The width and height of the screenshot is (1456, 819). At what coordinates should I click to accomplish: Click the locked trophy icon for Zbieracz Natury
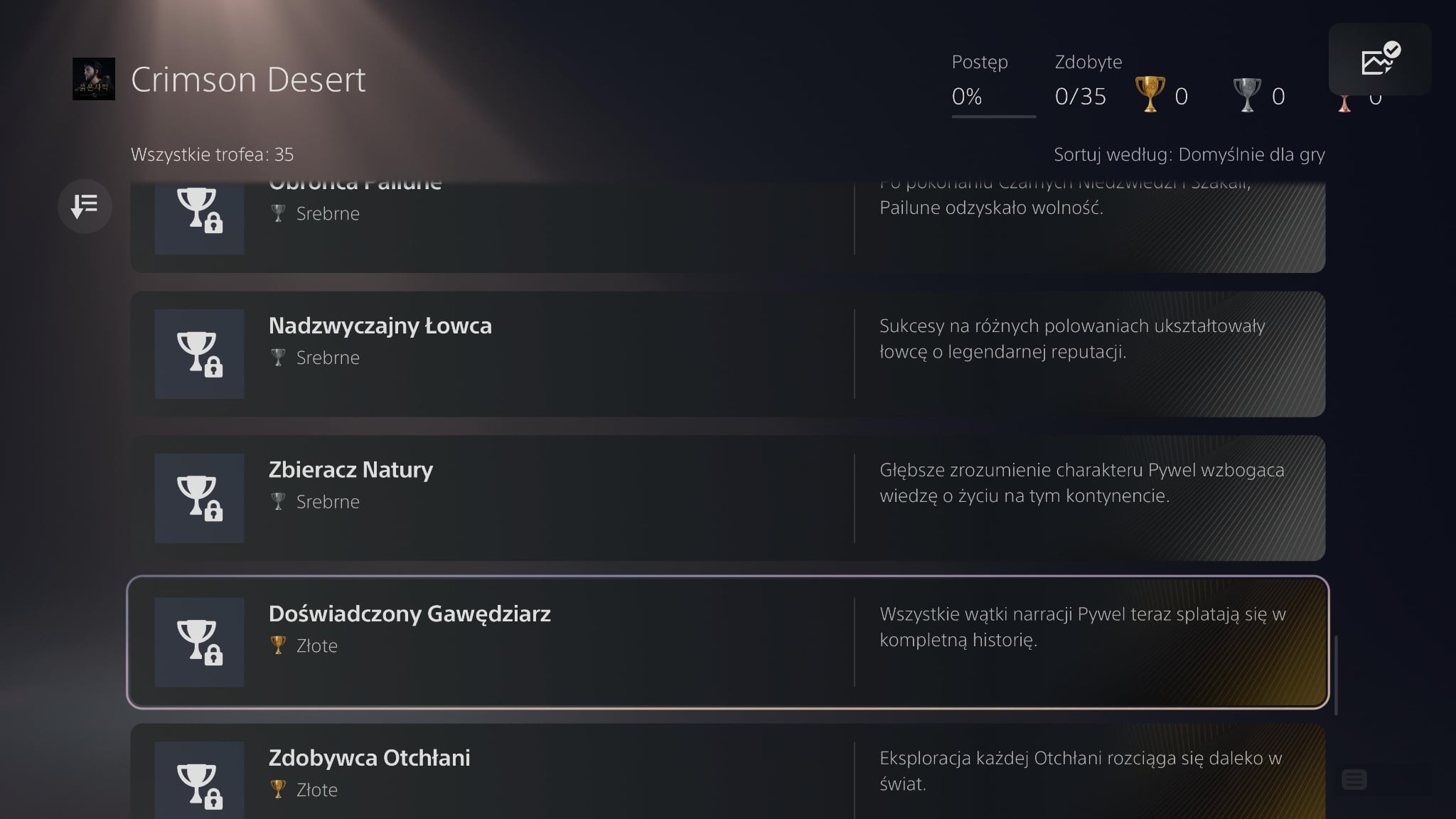pos(199,498)
